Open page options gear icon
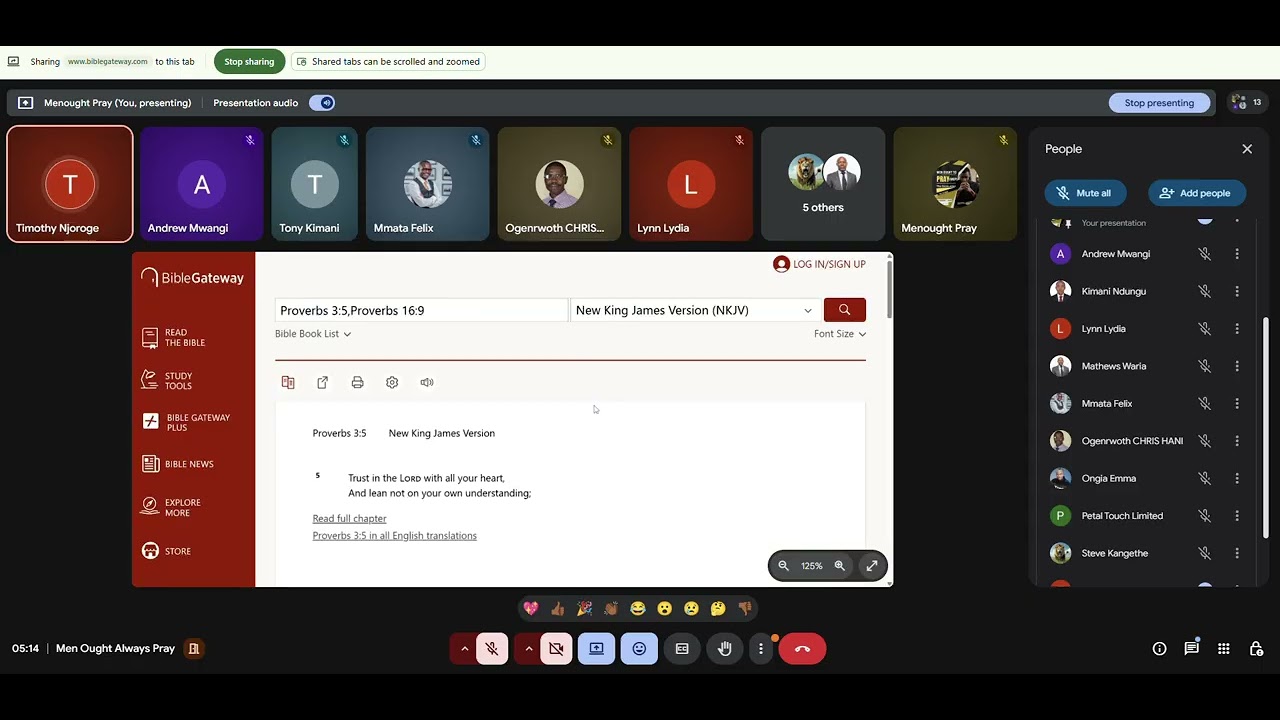The width and height of the screenshot is (1280, 720). (x=392, y=382)
